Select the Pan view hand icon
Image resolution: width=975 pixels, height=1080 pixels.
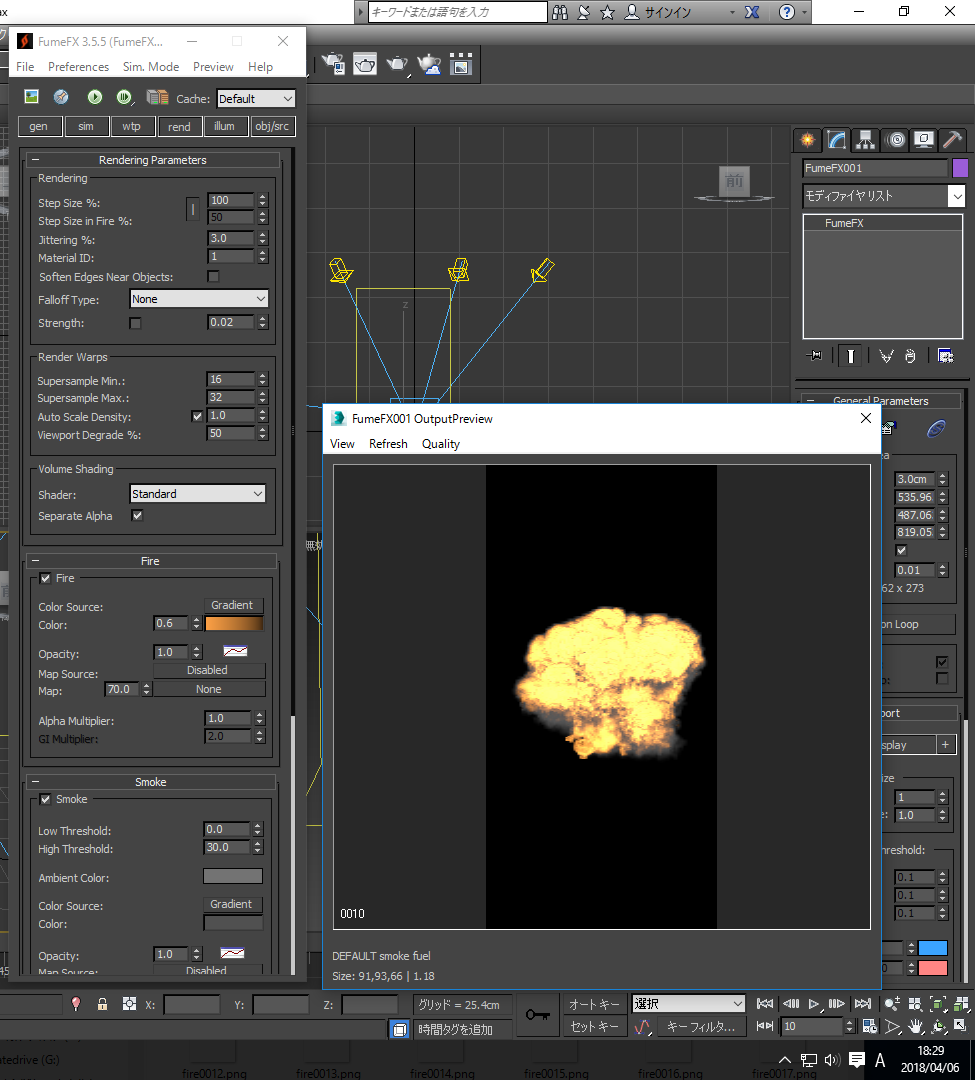(x=915, y=1026)
